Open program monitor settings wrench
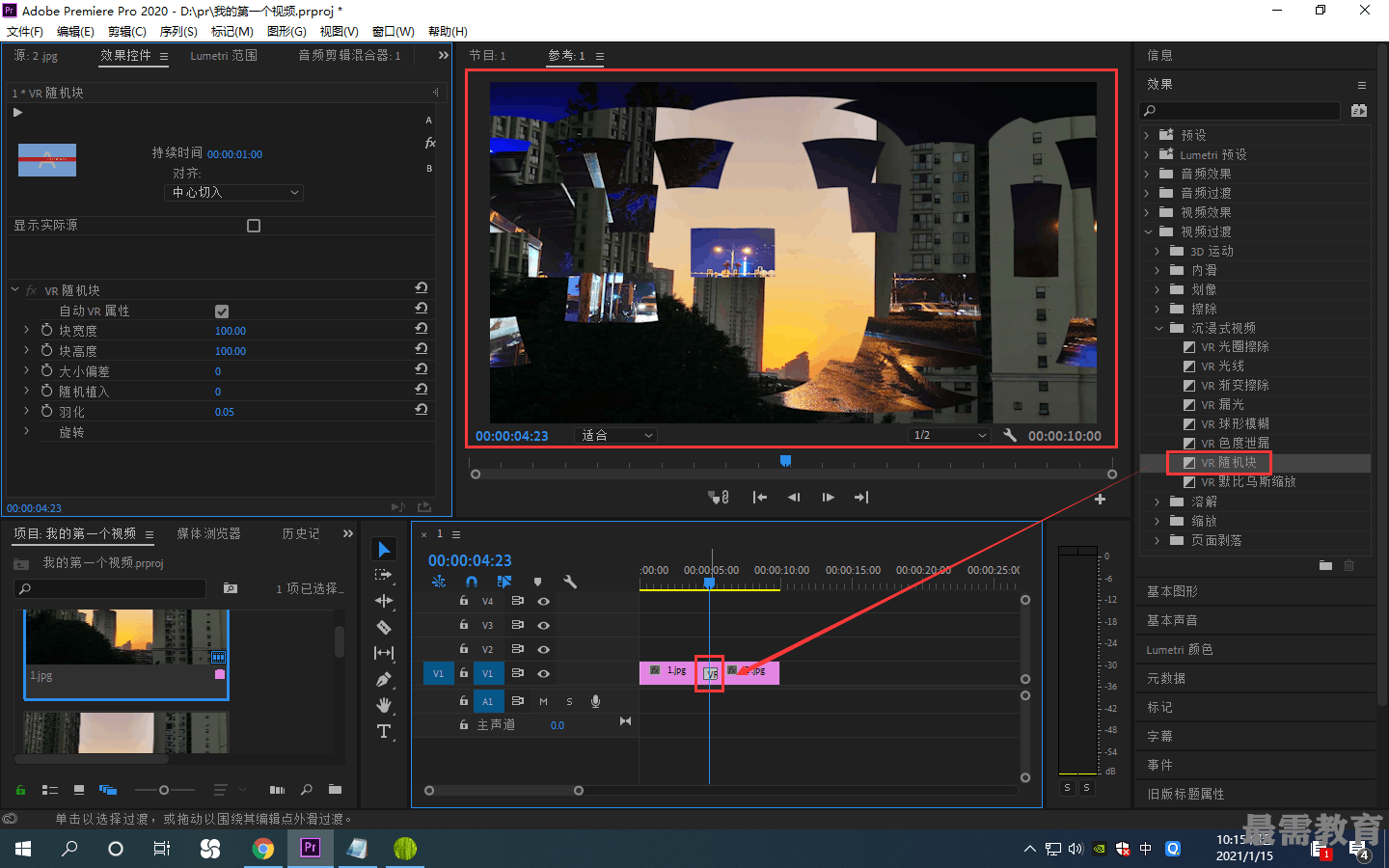This screenshot has width=1389, height=868. pos(1010,435)
